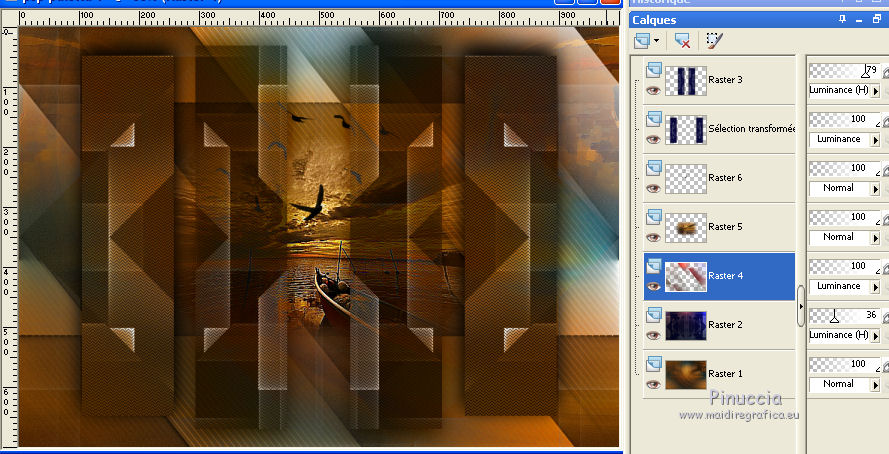Restore the Calques palette window
This screenshot has height=454, width=889.
coord(877,19)
